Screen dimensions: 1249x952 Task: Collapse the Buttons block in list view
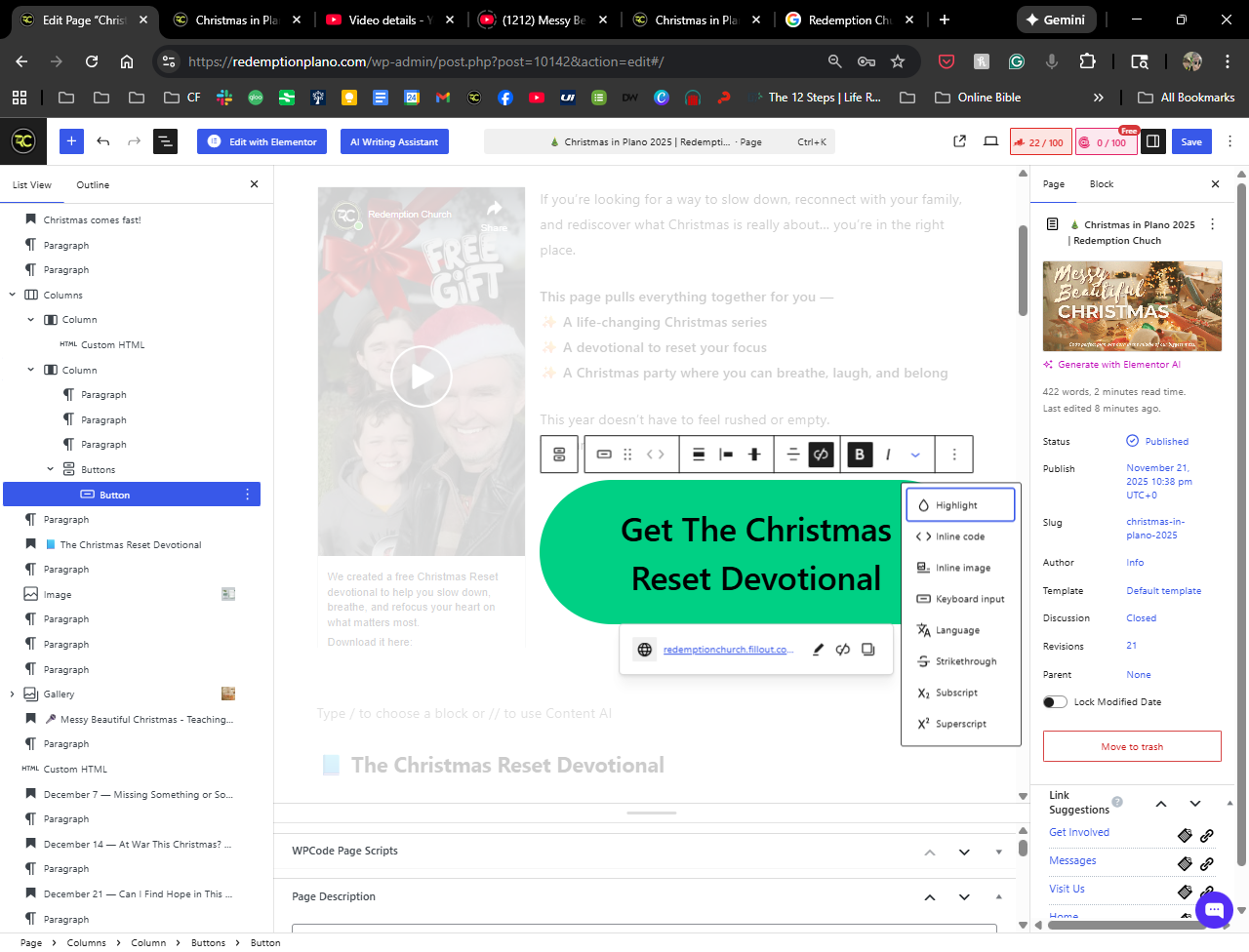coord(51,469)
